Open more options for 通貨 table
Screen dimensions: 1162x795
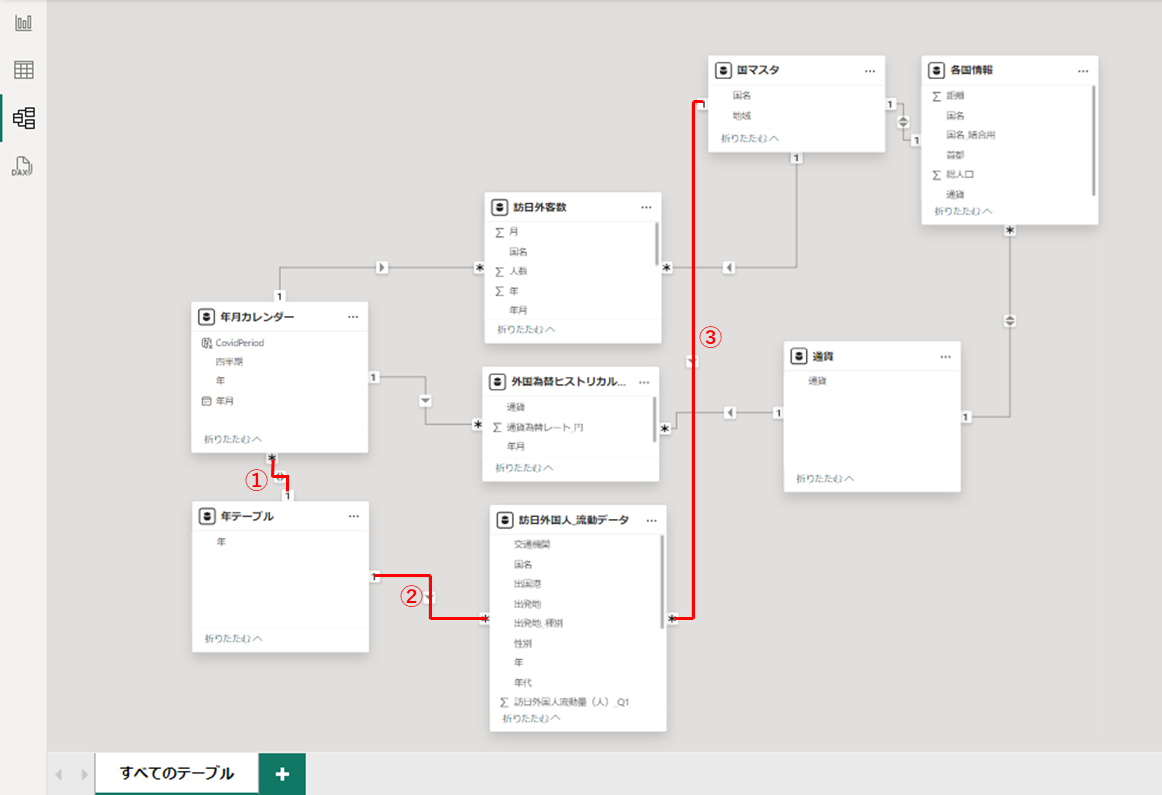click(946, 357)
